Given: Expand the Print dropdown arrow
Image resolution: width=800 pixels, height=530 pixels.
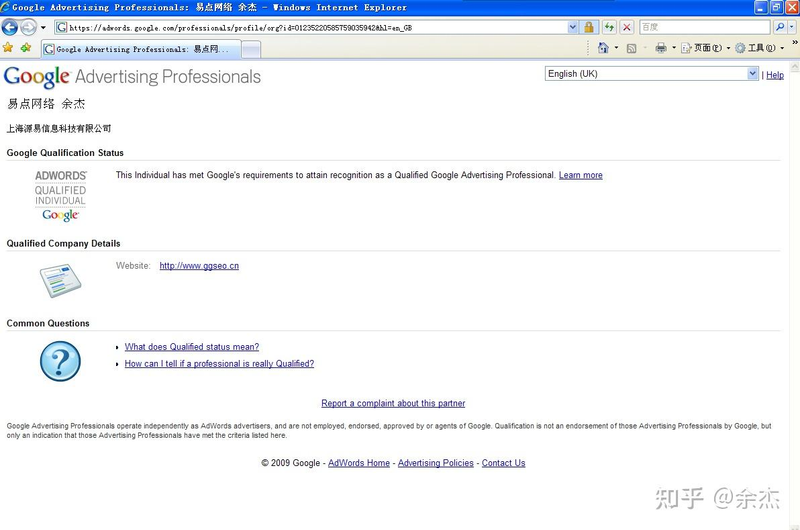Looking at the screenshot, I should click(674, 48).
